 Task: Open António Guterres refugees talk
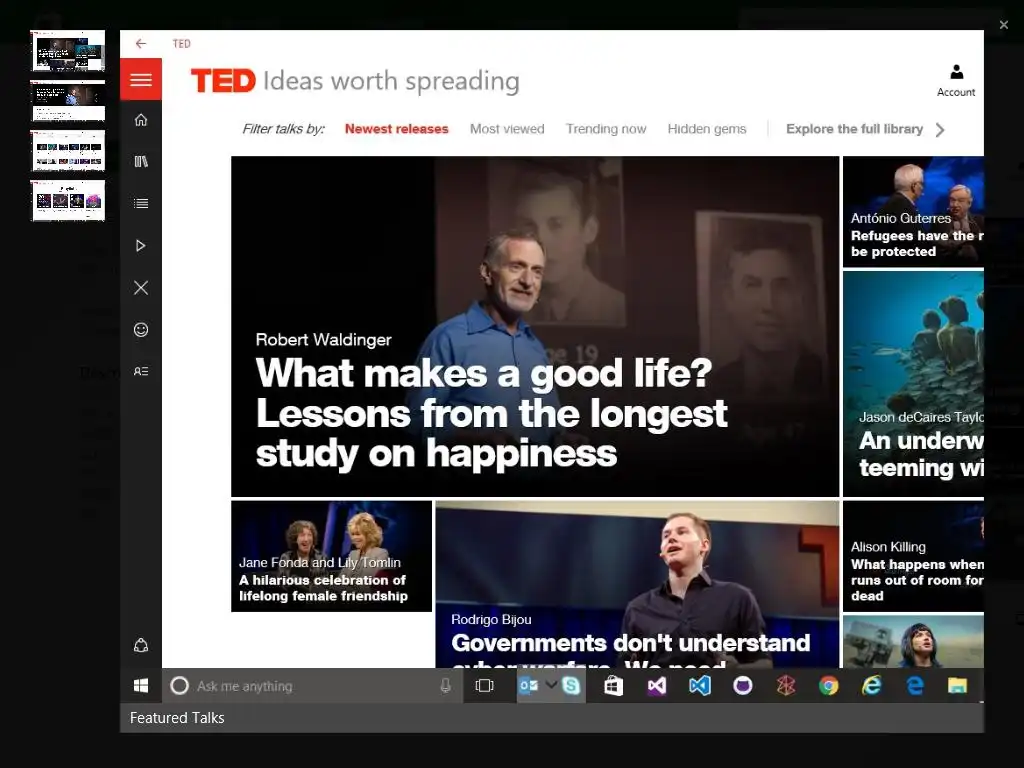click(x=913, y=212)
